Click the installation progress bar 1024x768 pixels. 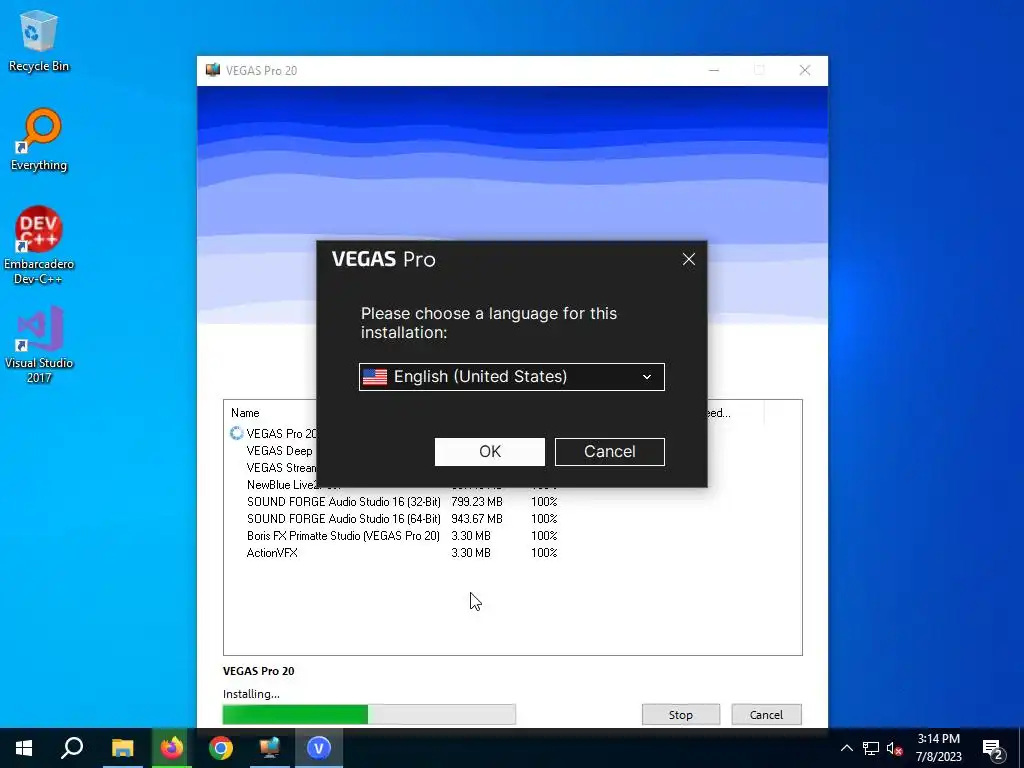369,714
